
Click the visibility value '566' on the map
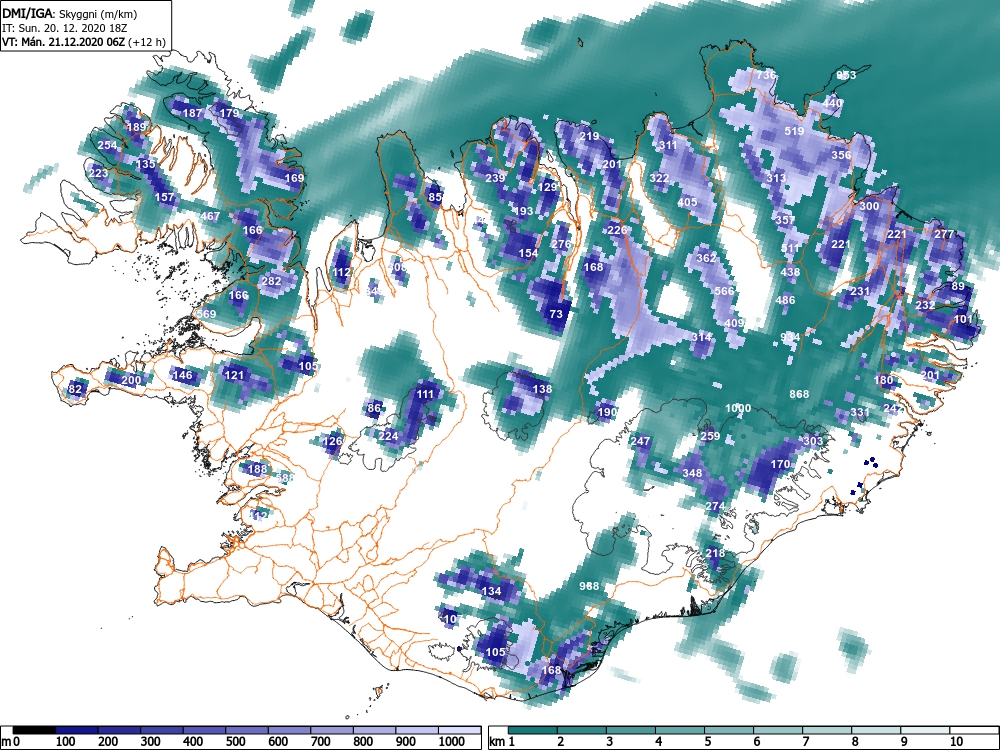point(724,290)
